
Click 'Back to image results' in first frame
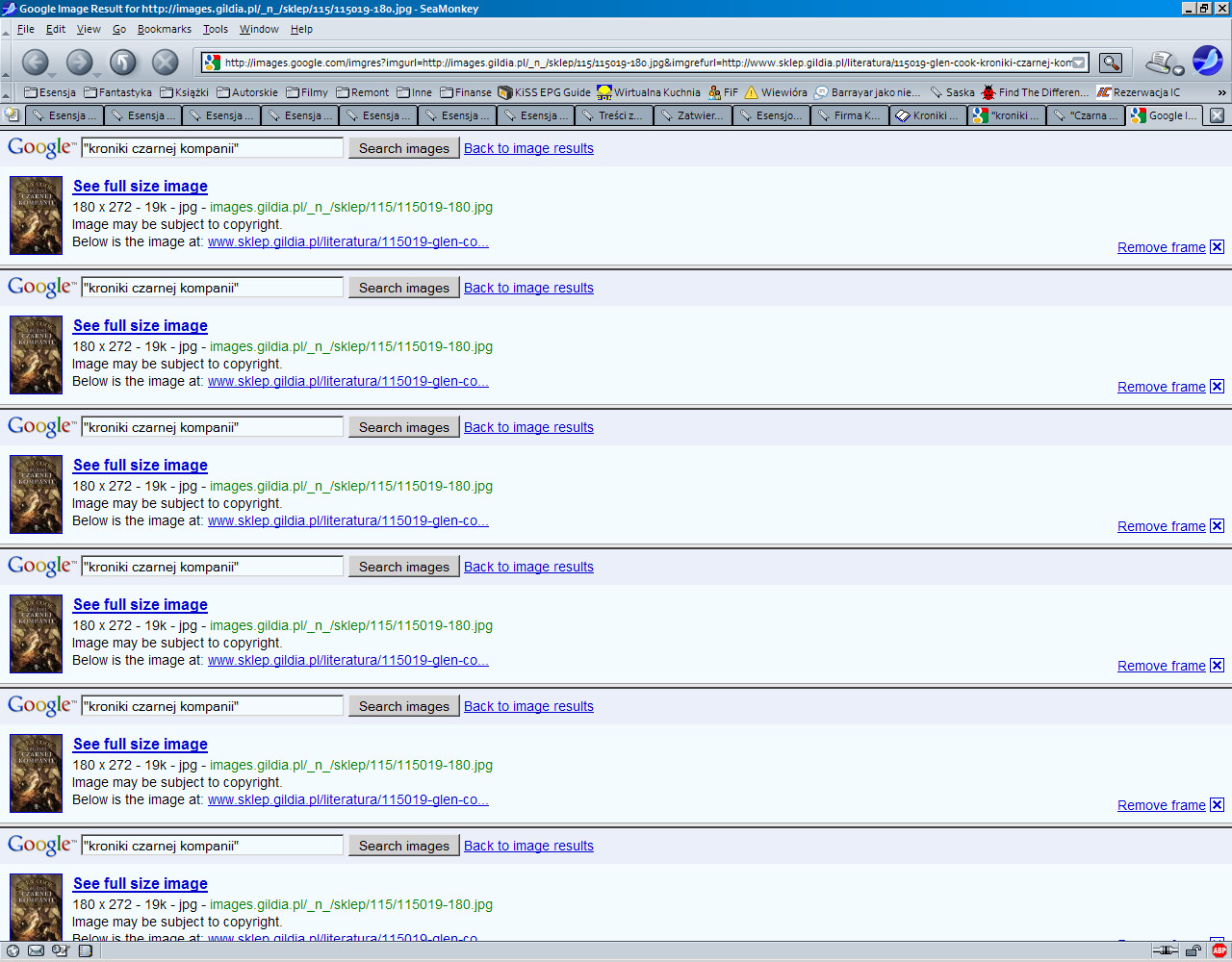click(528, 148)
